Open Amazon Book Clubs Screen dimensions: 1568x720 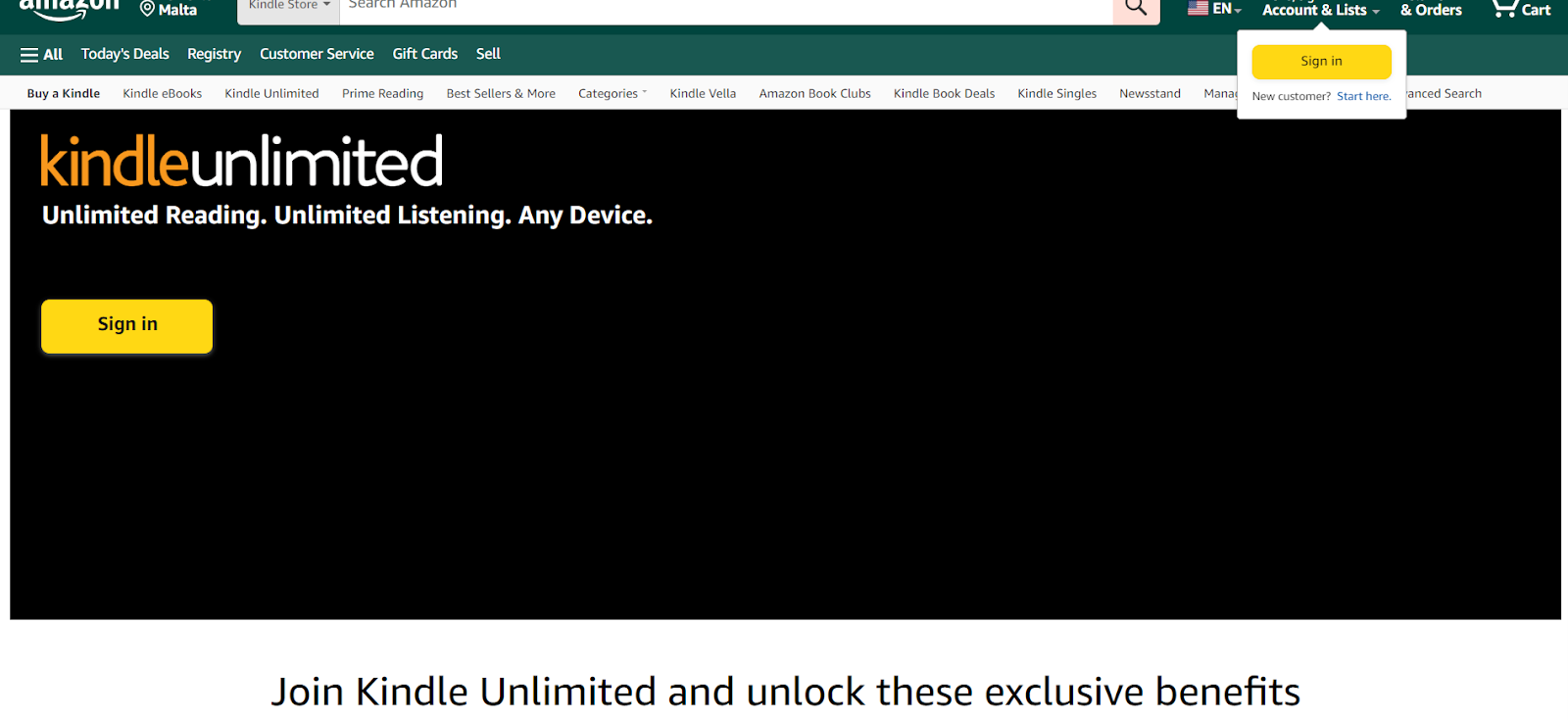click(814, 94)
